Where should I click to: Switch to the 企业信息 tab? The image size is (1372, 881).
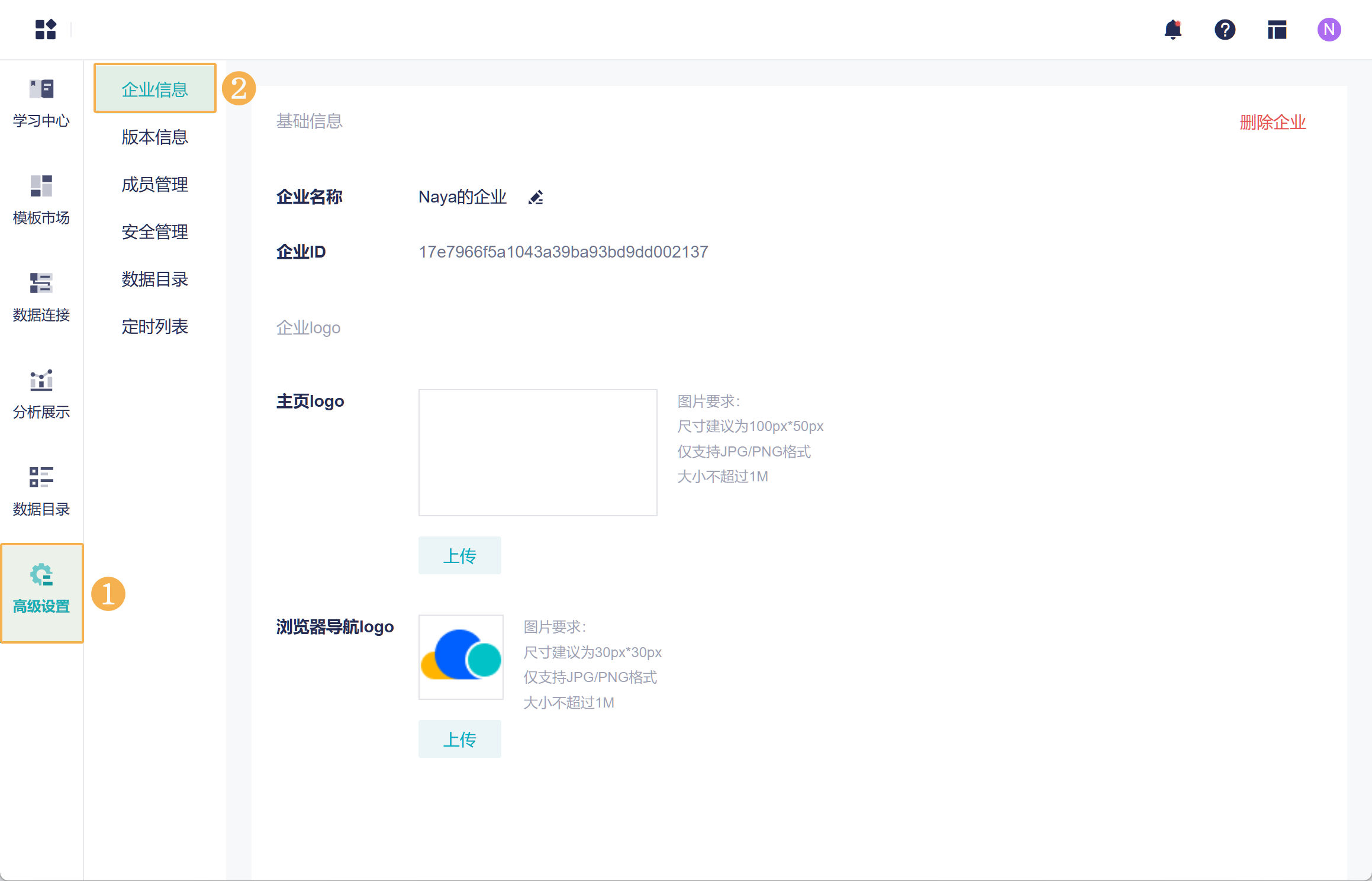(x=154, y=89)
